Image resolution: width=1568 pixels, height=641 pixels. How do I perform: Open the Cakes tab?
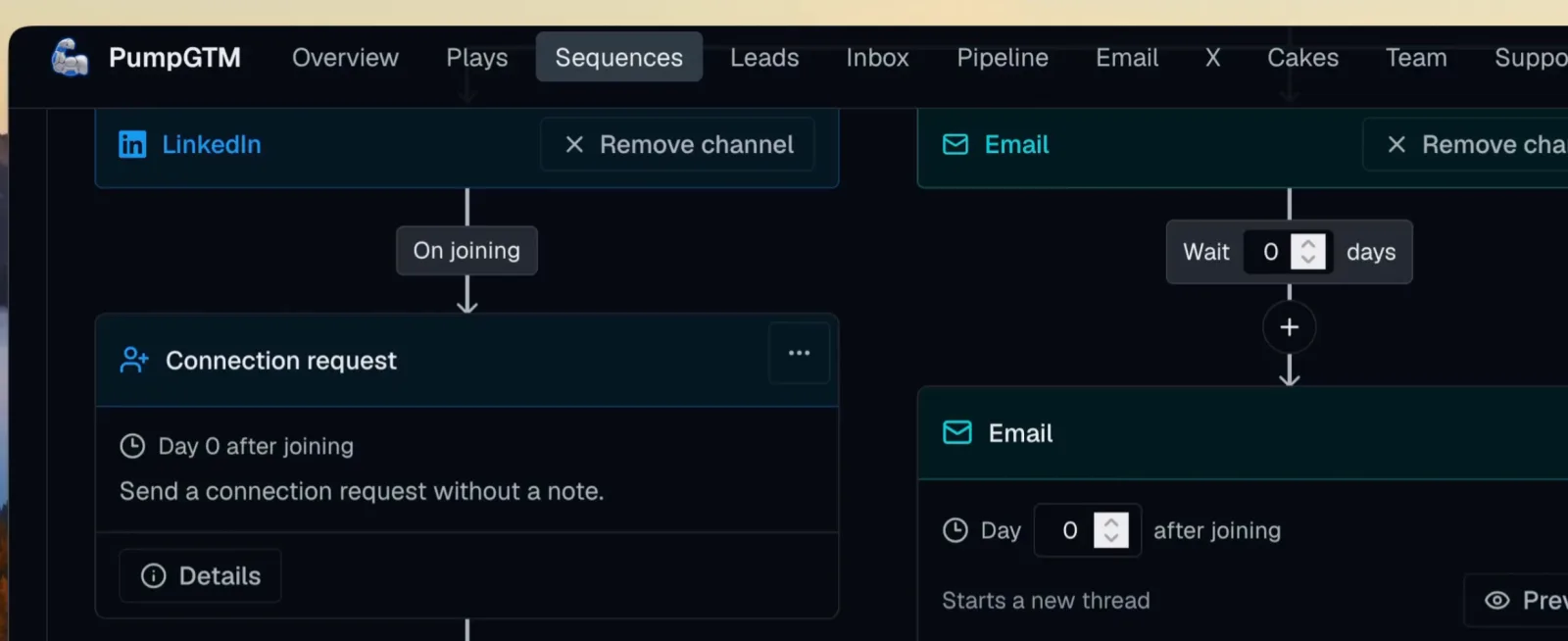[x=1302, y=58]
